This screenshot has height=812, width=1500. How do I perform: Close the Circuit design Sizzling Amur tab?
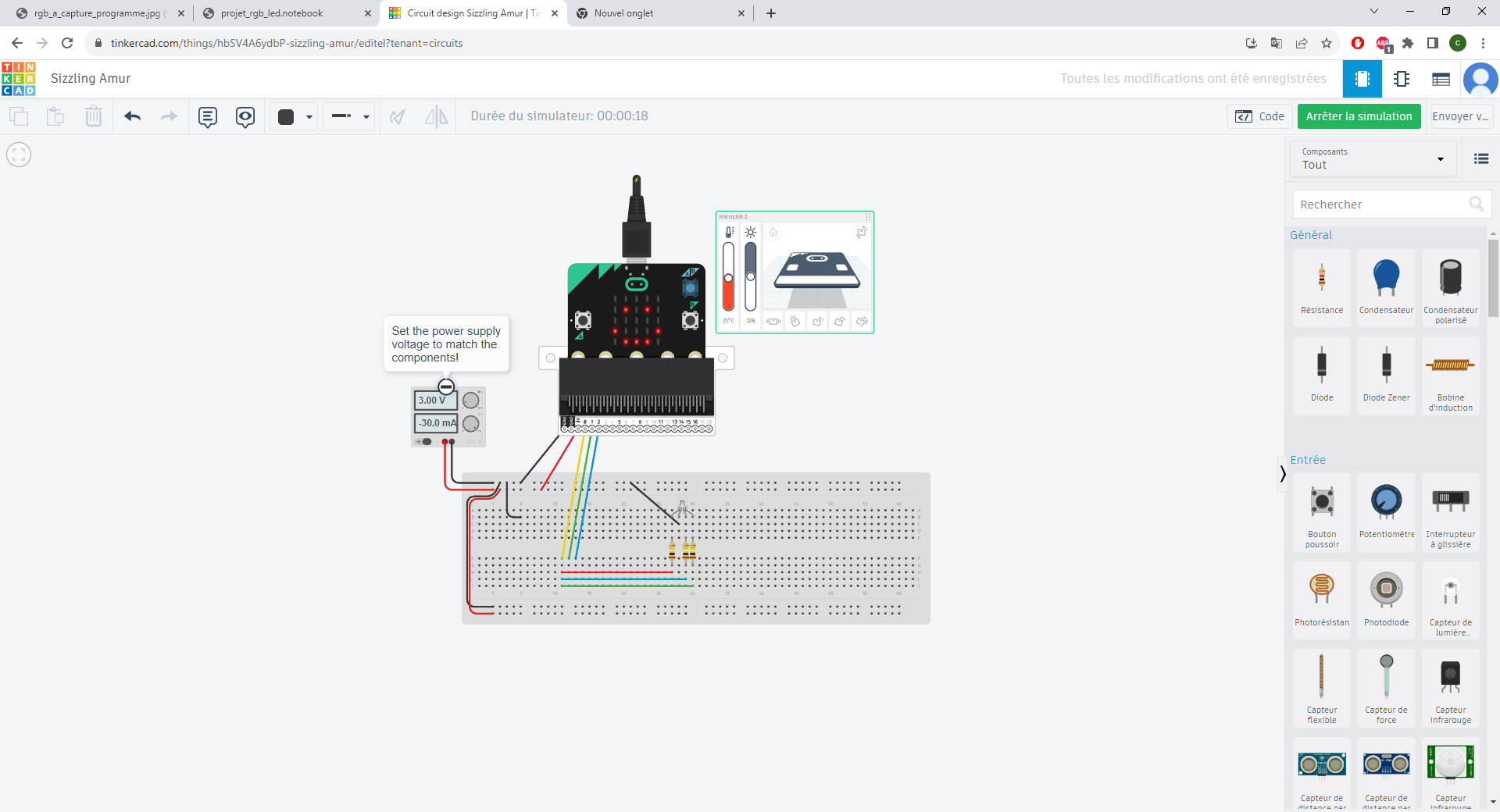[555, 13]
